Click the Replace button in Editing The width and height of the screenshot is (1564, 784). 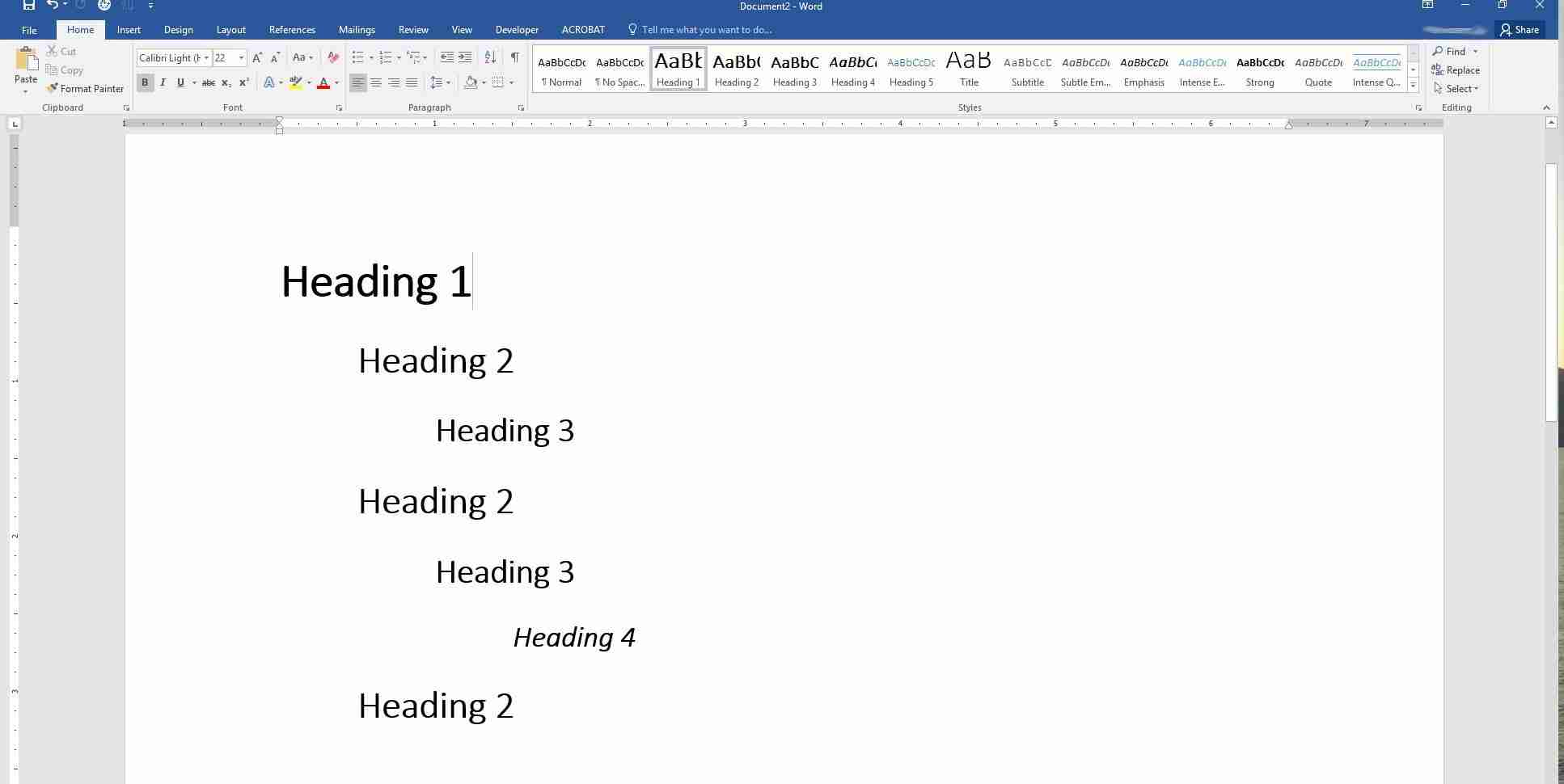pyautogui.click(x=1456, y=70)
